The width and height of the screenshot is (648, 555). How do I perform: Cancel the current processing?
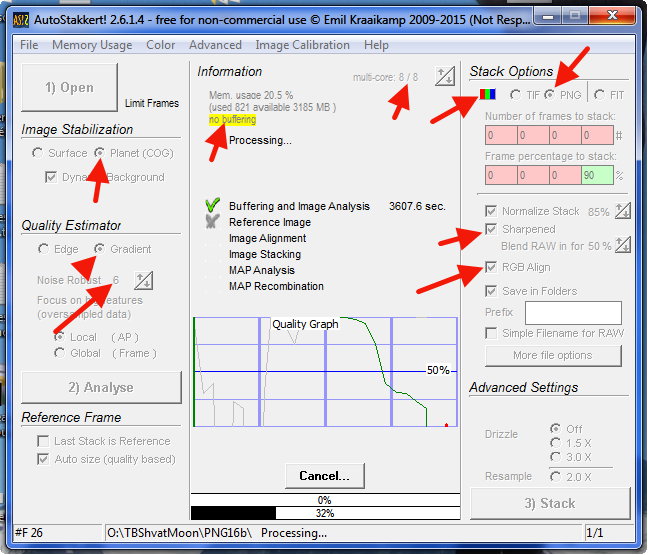(x=325, y=476)
